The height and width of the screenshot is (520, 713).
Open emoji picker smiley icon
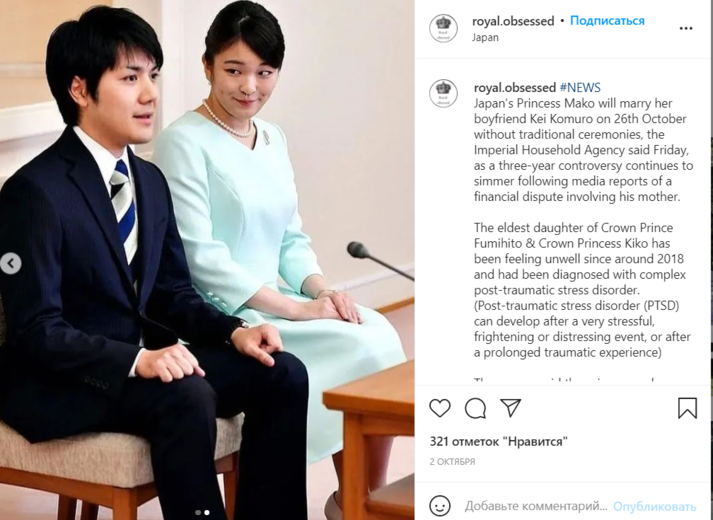click(x=440, y=505)
